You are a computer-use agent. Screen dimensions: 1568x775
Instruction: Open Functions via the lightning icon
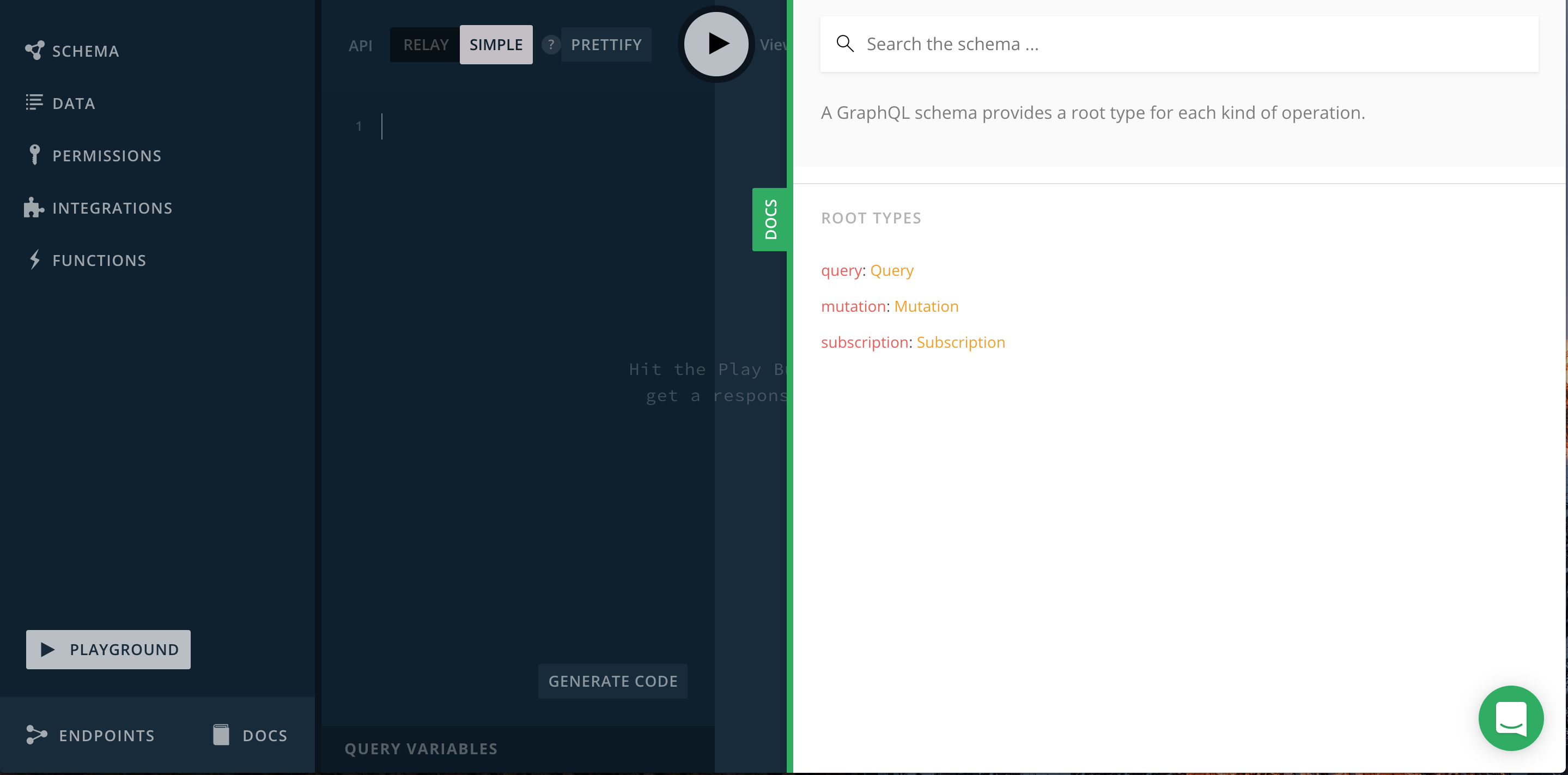click(34, 259)
